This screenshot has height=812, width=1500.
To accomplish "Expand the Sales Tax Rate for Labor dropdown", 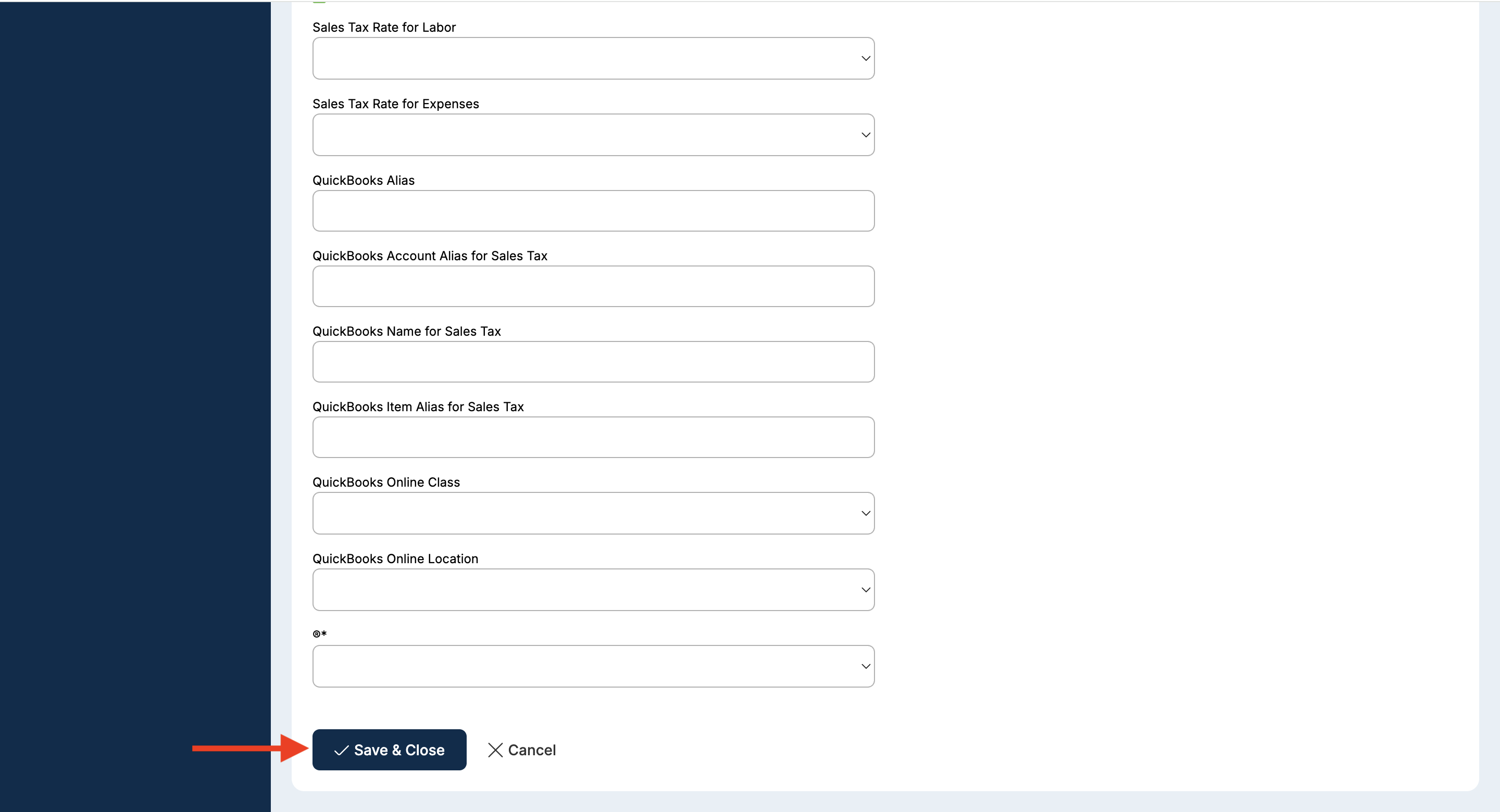I will click(593, 58).
